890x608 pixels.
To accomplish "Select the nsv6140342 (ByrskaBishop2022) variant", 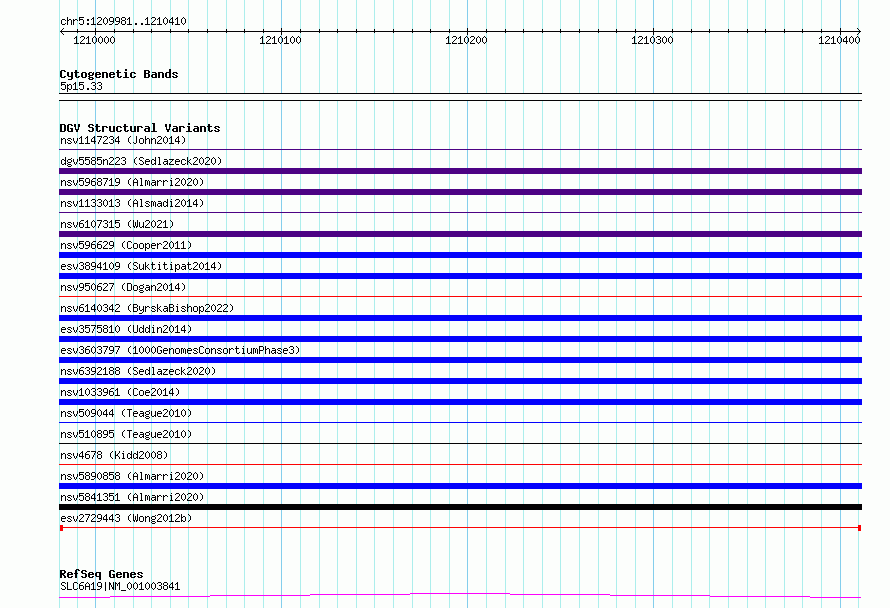I will click(147, 308).
